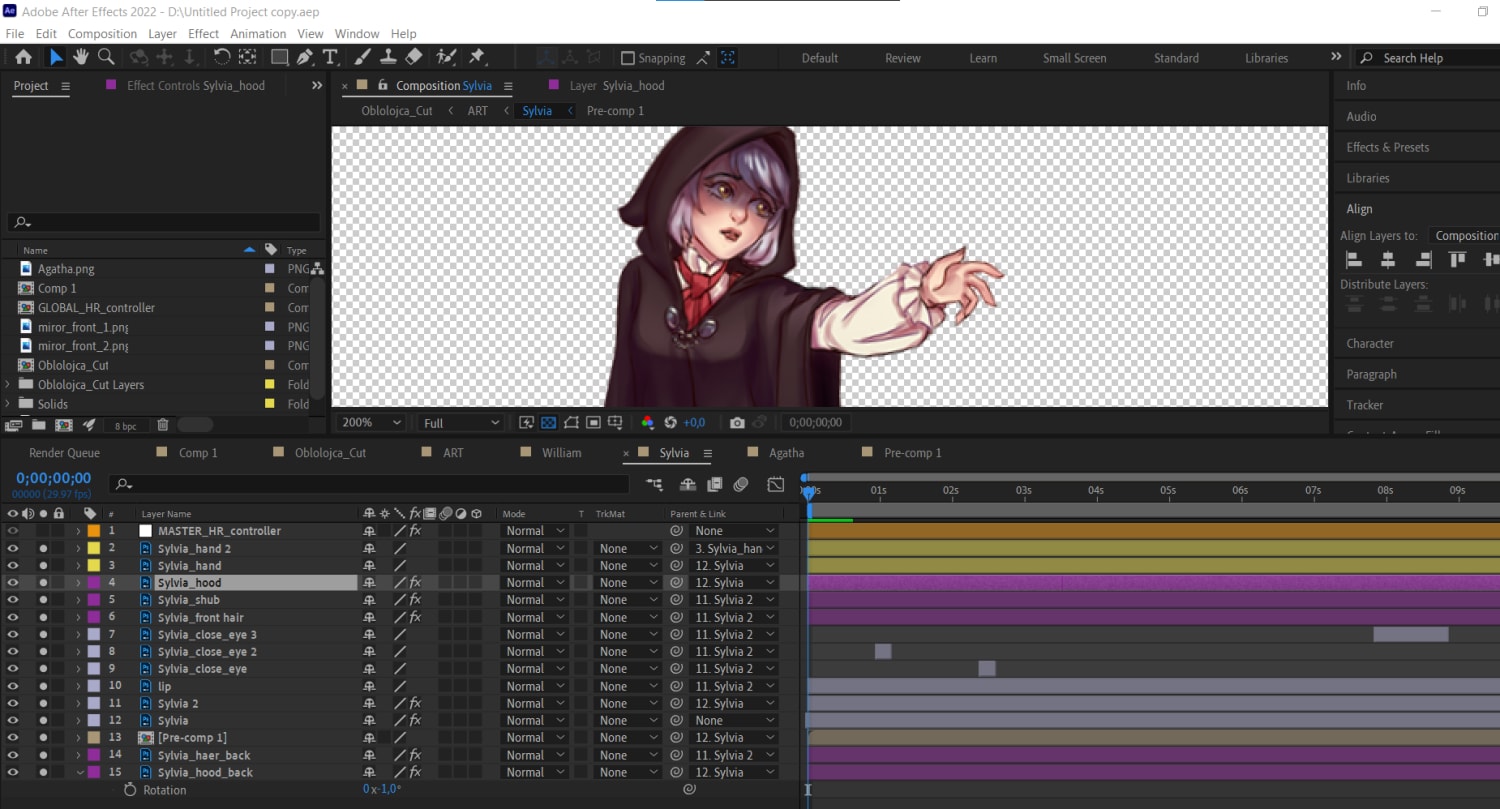Go to the Home screen icon
The image size is (1500, 809).
23,57
